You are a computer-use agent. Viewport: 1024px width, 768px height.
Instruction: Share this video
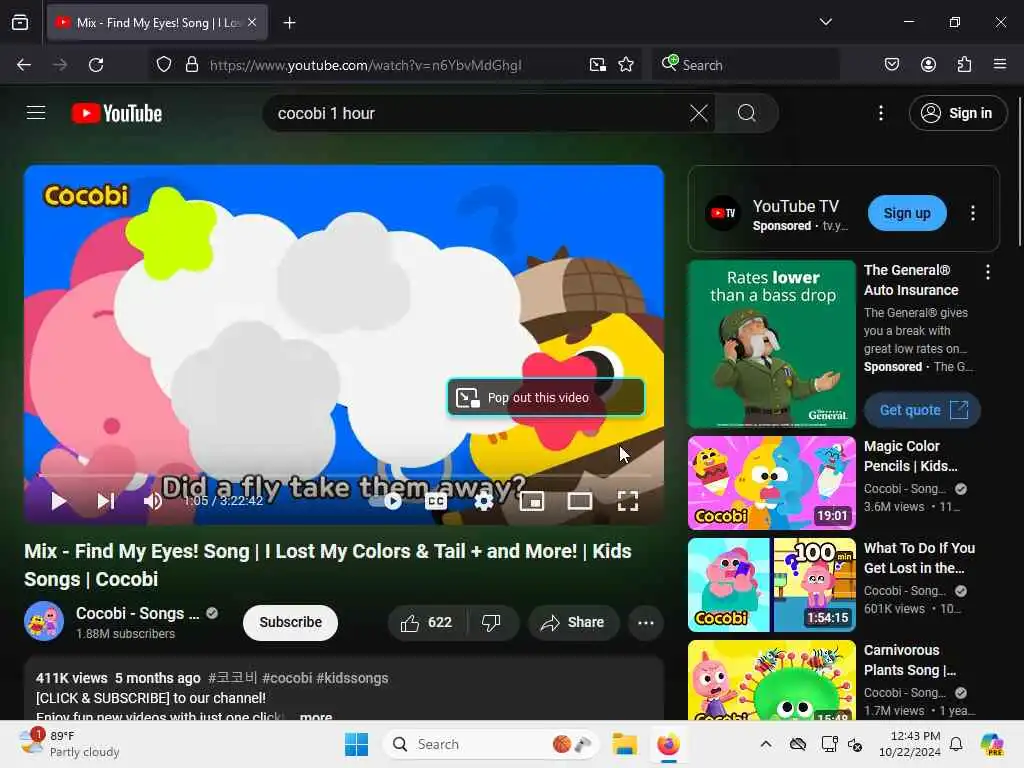(x=573, y=622)
